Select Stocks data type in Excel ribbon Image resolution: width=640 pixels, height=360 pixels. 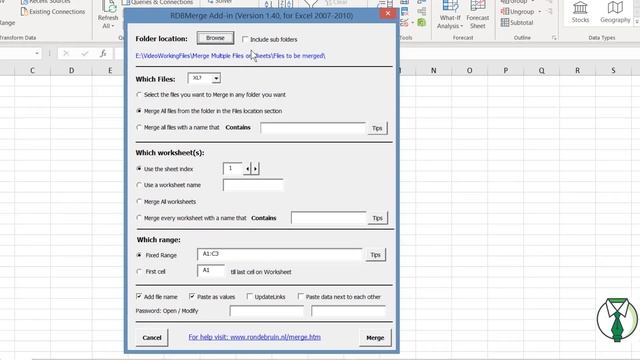point(580,12)
